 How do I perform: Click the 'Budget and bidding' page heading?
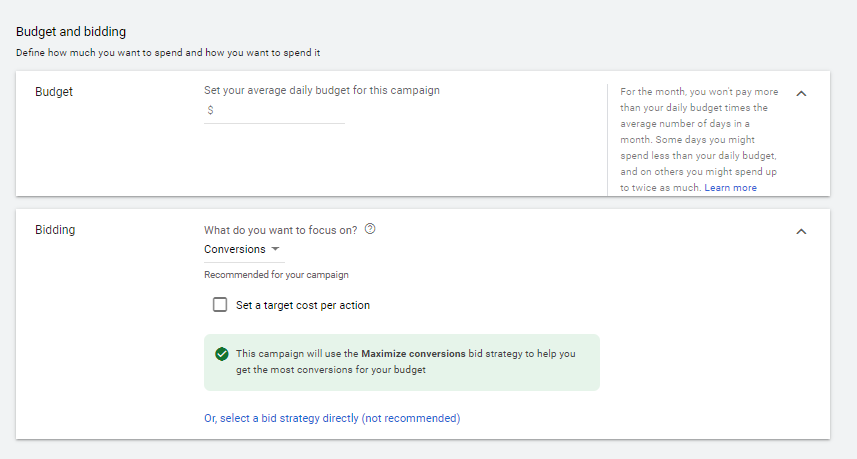(71, 32)
